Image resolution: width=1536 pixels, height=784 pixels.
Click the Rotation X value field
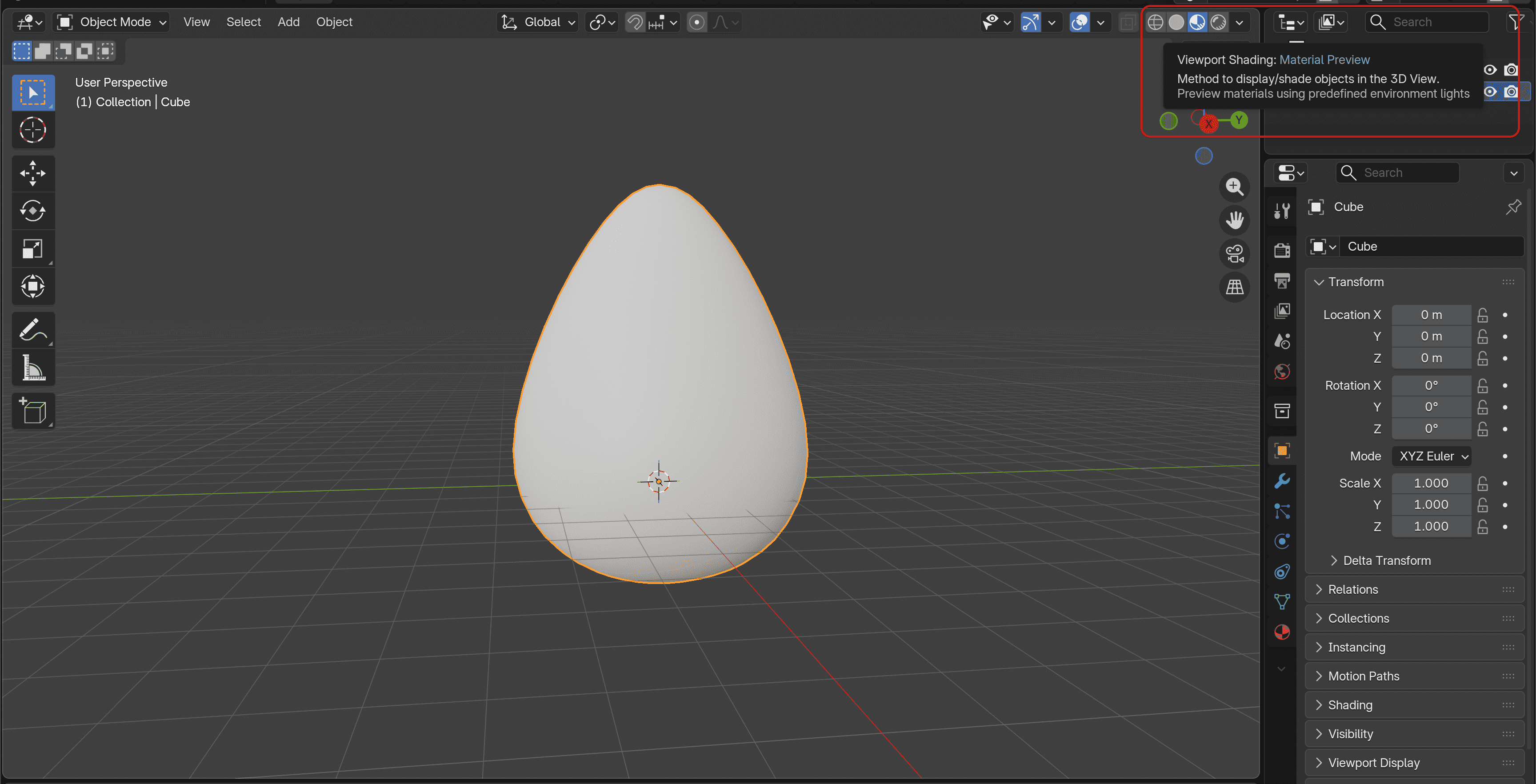[1431, 386]
